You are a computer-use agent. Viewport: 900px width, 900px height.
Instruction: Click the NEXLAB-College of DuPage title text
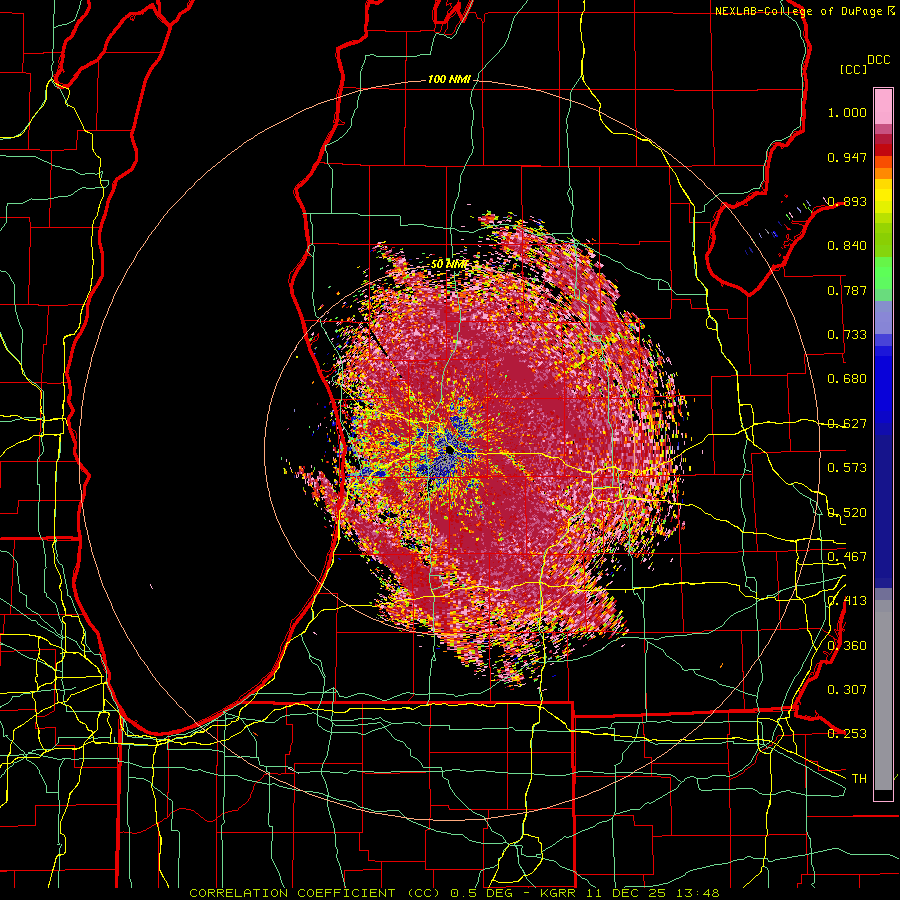coord(799,11)
